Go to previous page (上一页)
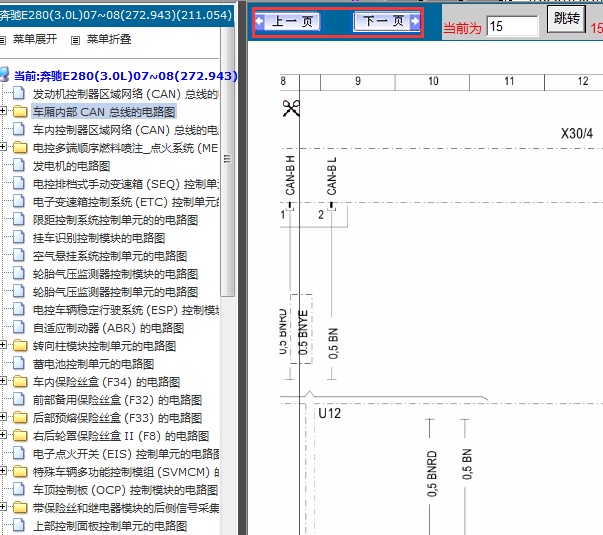Screen dimensions: 603x535 point(288,21)
